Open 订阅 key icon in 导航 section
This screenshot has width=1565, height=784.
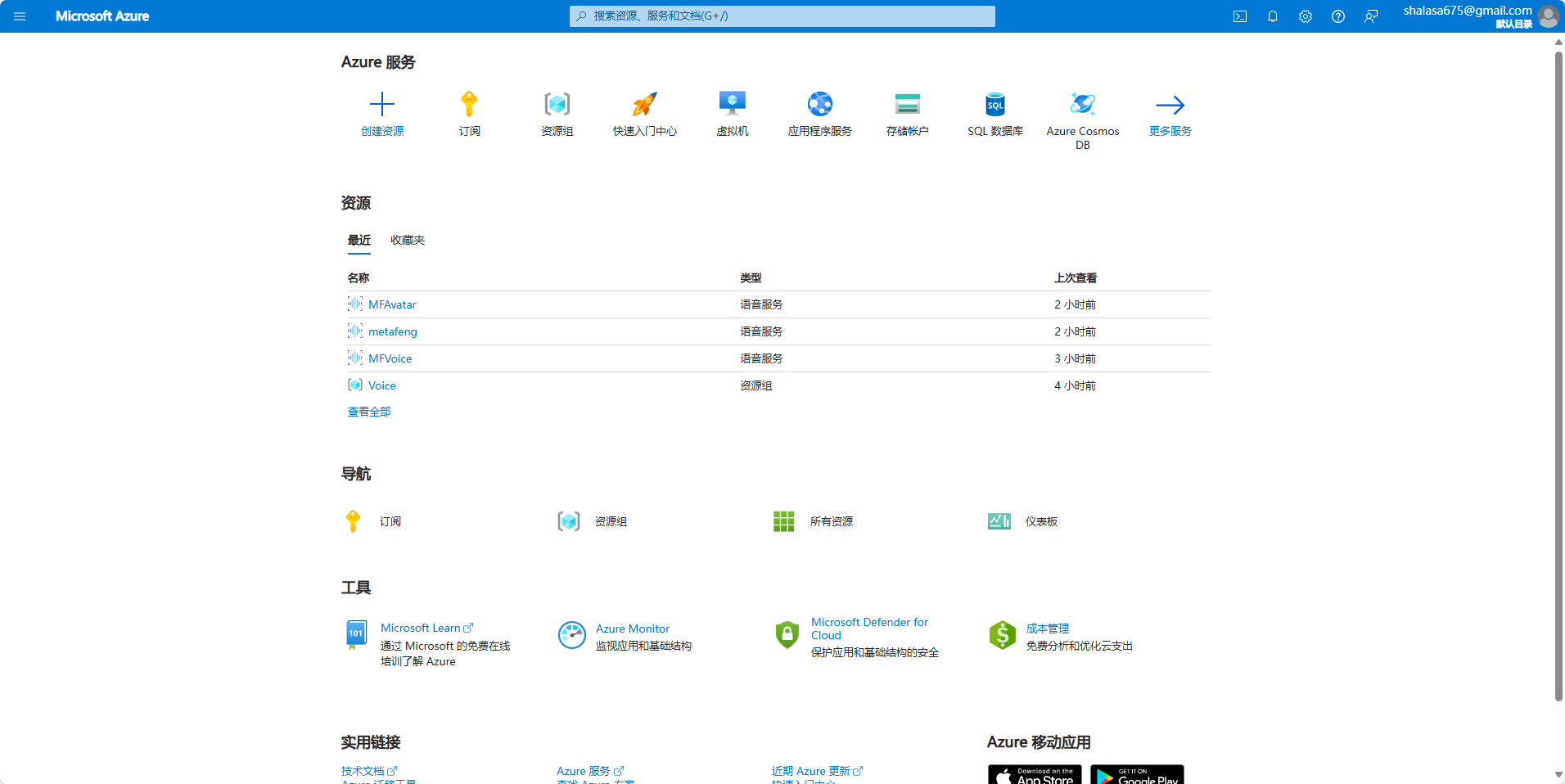click(353, 521)
